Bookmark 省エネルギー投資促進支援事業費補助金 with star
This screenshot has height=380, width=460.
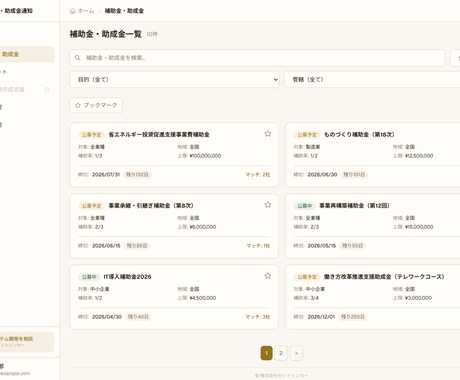[268, 133]
